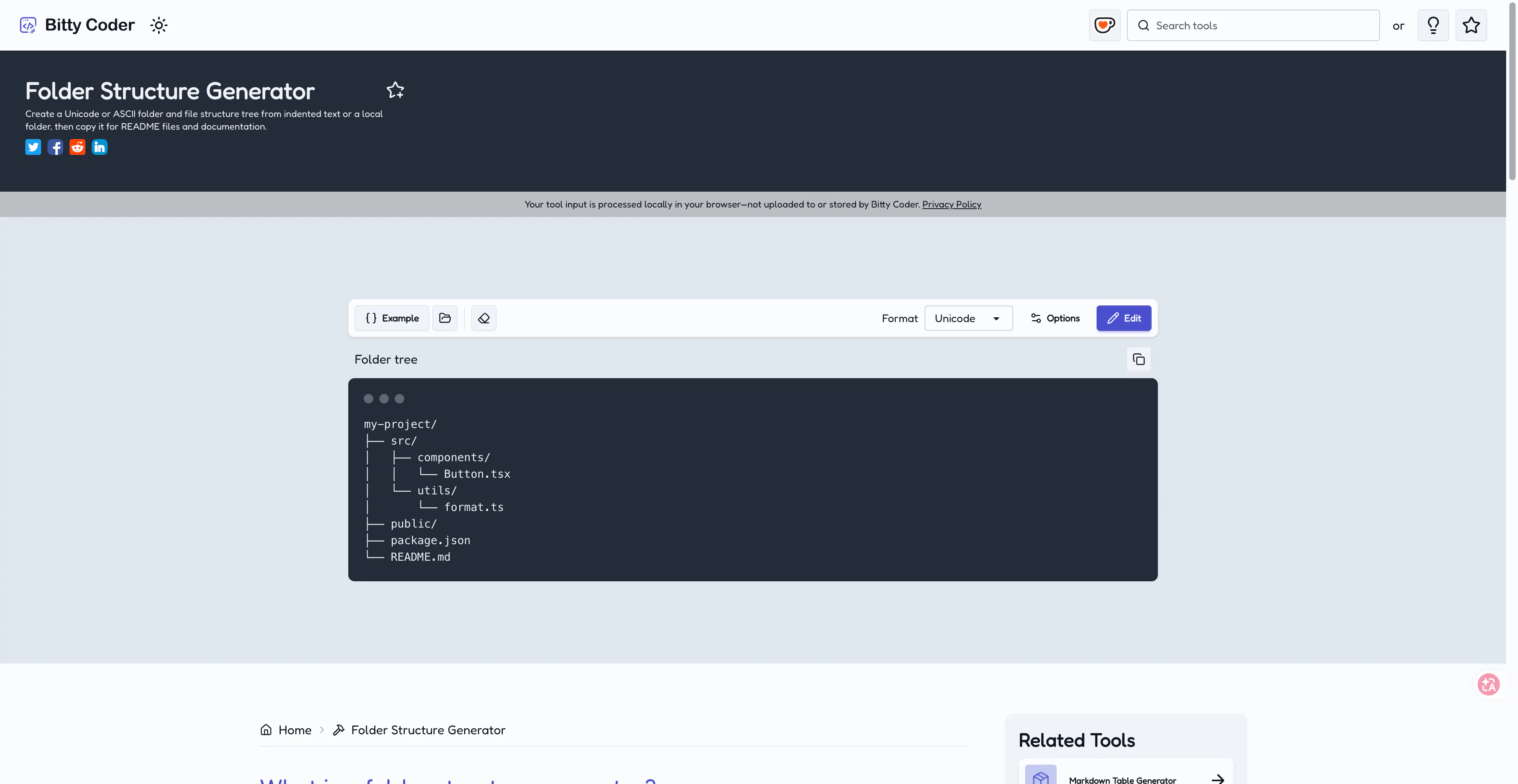
Task: Click the 'components/' tree entry
Action: (454, 458)
